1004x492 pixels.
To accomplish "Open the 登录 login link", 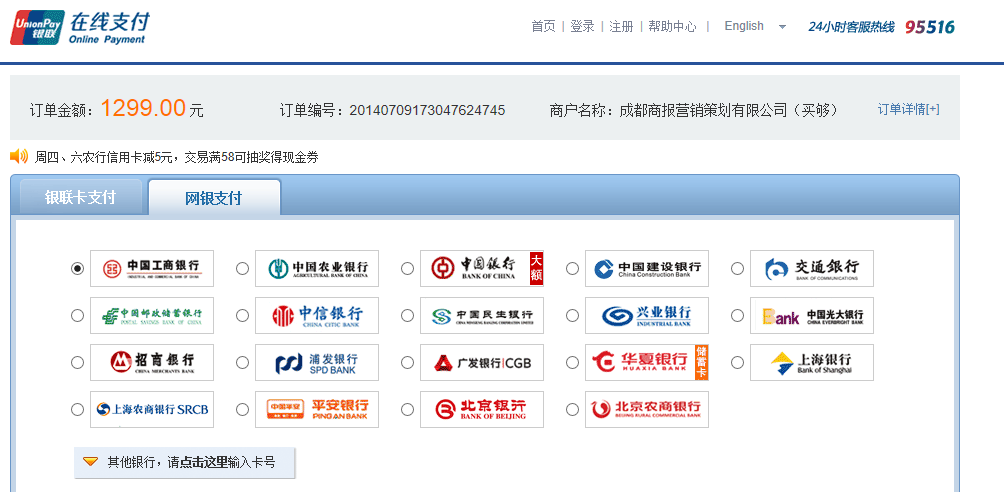I will (x=582, y=26).
